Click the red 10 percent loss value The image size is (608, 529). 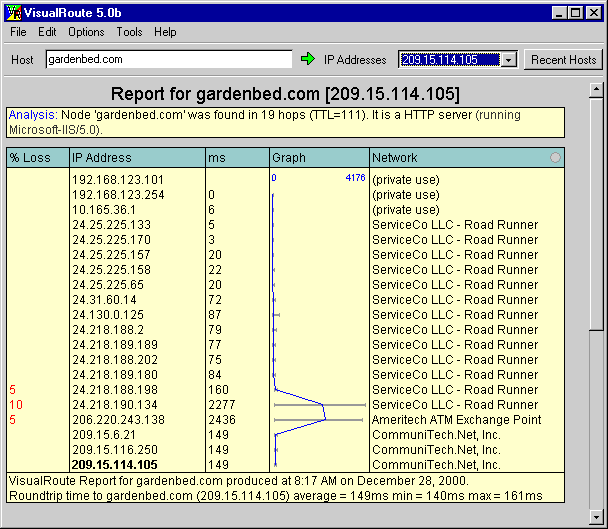(16, 405)
